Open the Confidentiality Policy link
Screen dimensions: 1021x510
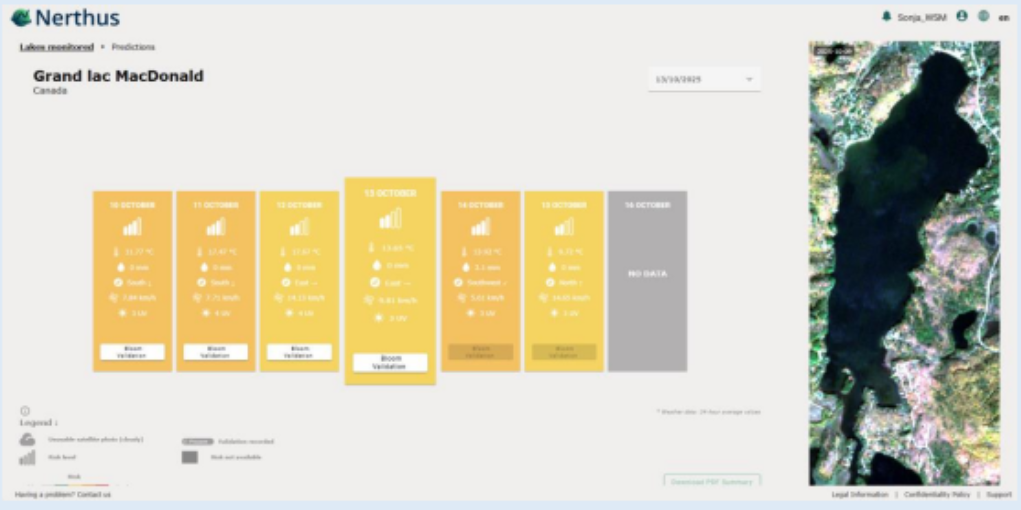(936, 495)
